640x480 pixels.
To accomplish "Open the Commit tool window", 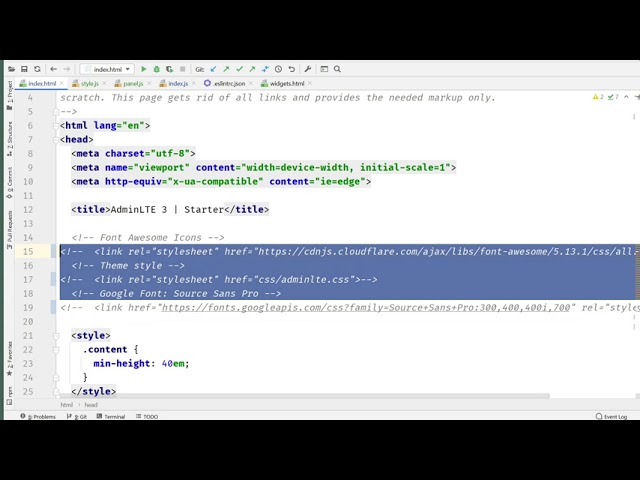I will (x=9, y=183).
